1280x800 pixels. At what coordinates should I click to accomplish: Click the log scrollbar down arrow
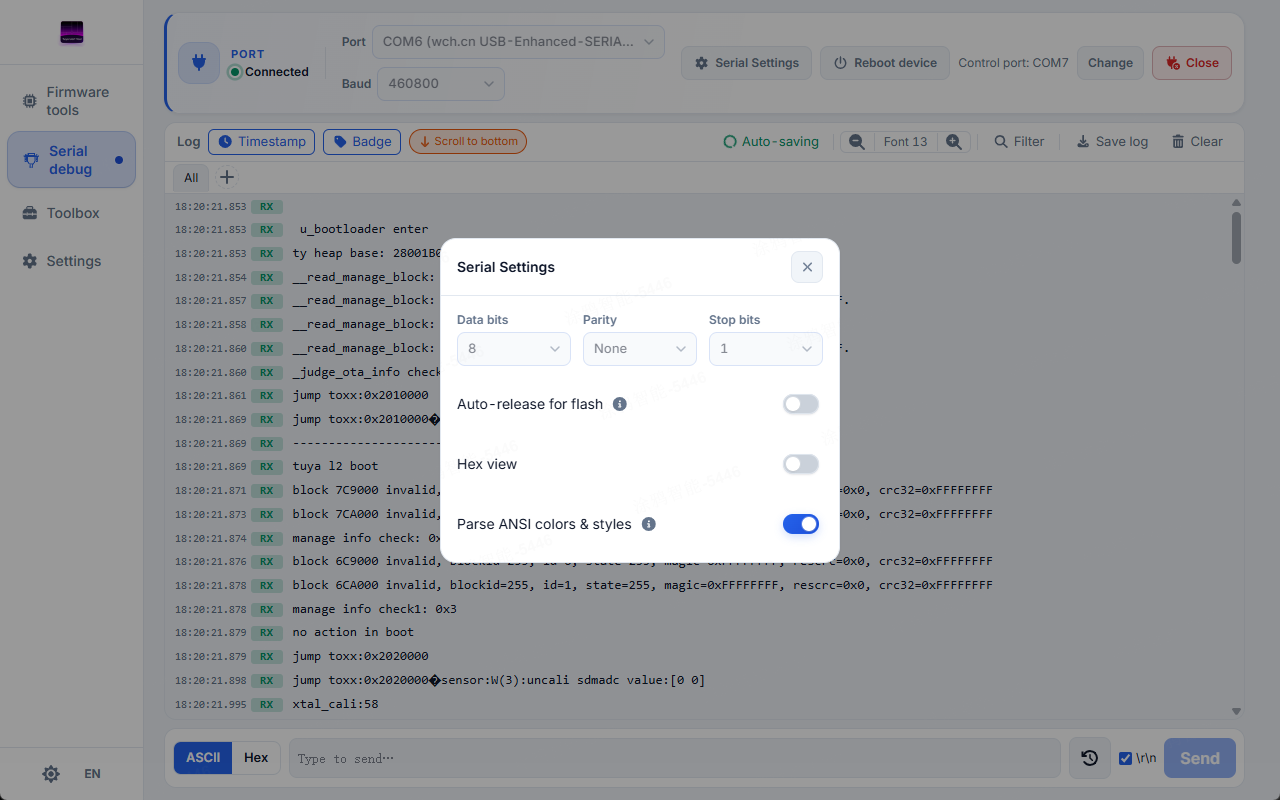click(x=1236, y=711)
